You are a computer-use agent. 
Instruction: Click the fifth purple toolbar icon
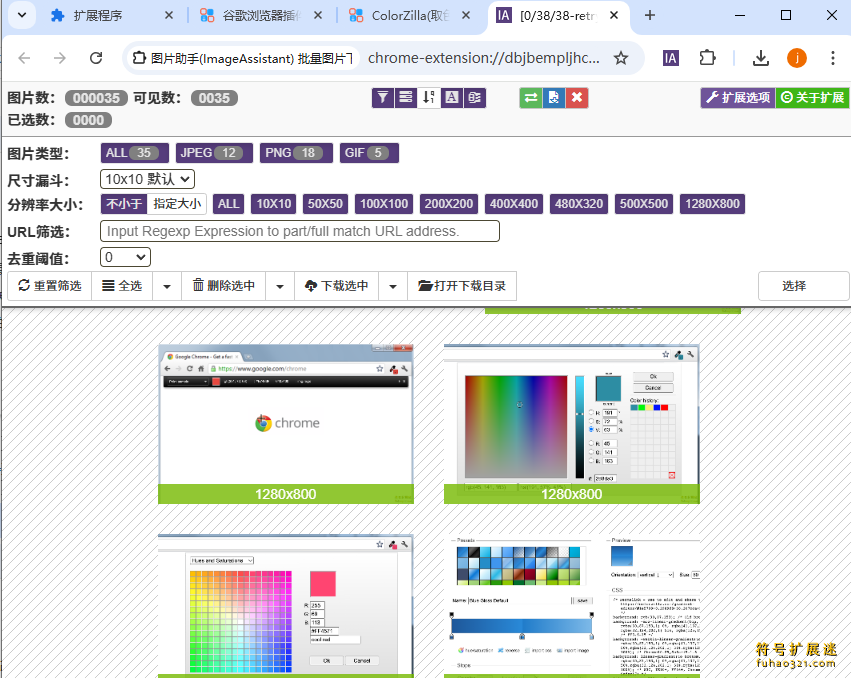(474, 98)
